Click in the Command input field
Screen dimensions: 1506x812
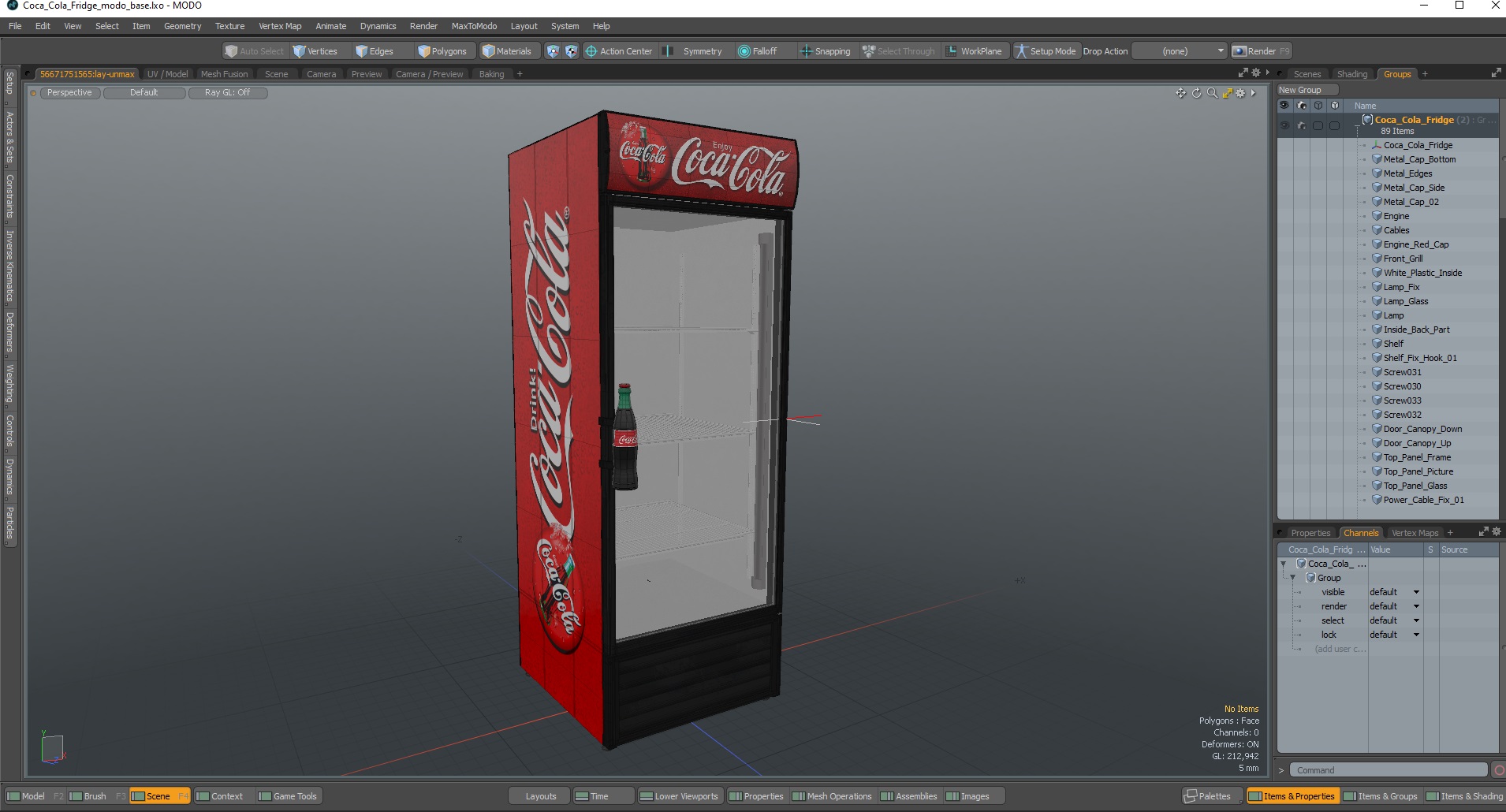(x=1389, y=770)
